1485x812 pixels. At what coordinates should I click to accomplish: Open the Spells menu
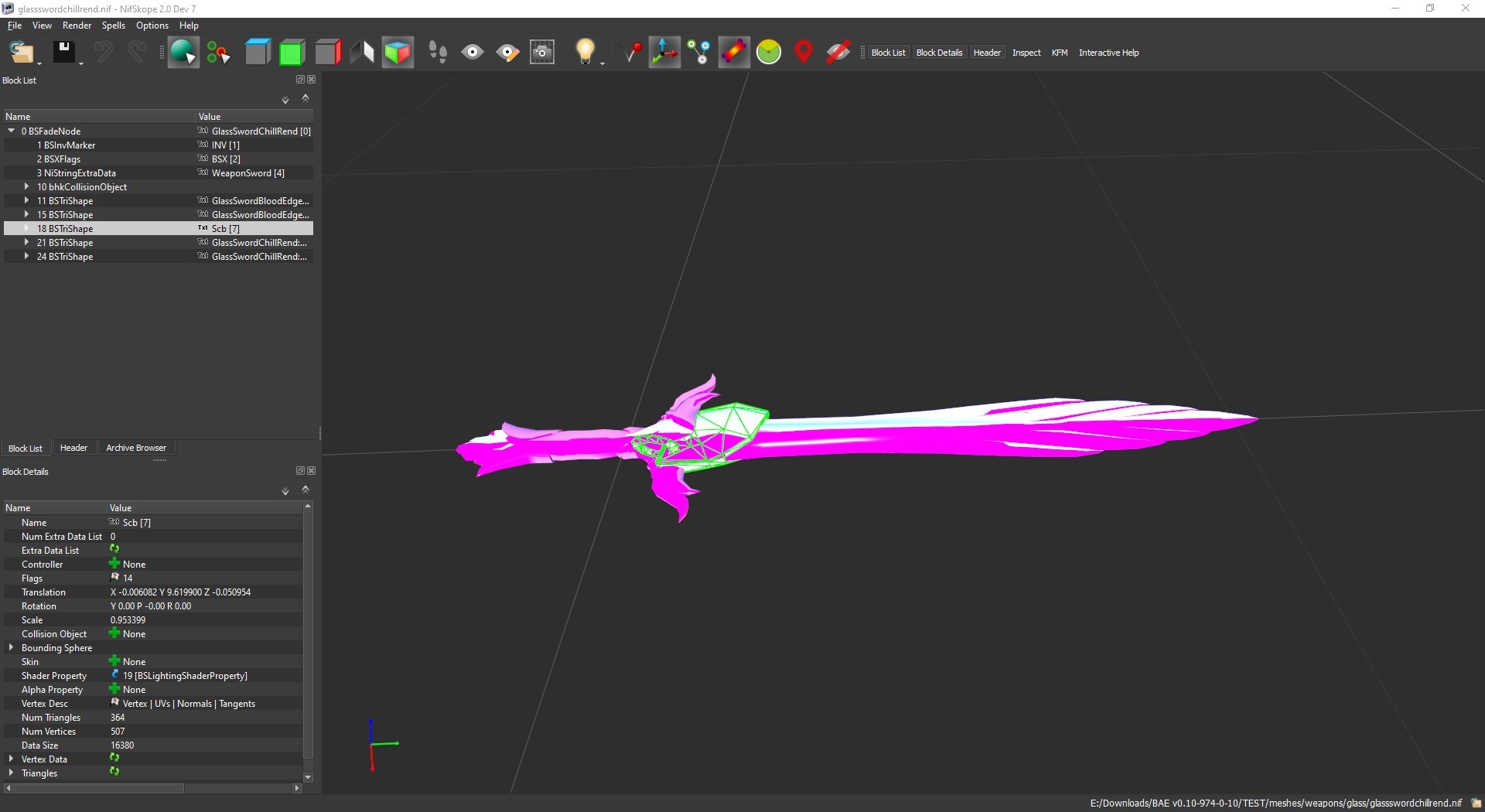click(114, 26)
